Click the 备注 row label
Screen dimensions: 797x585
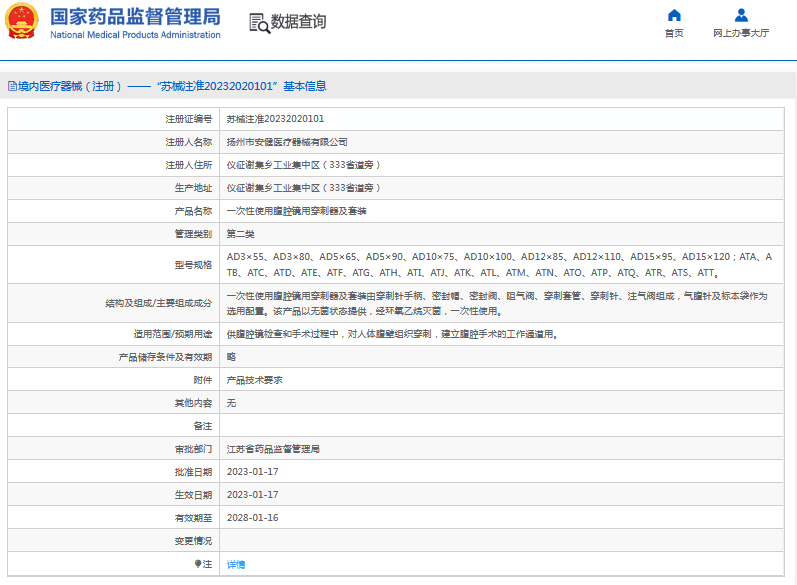[203, 426]
